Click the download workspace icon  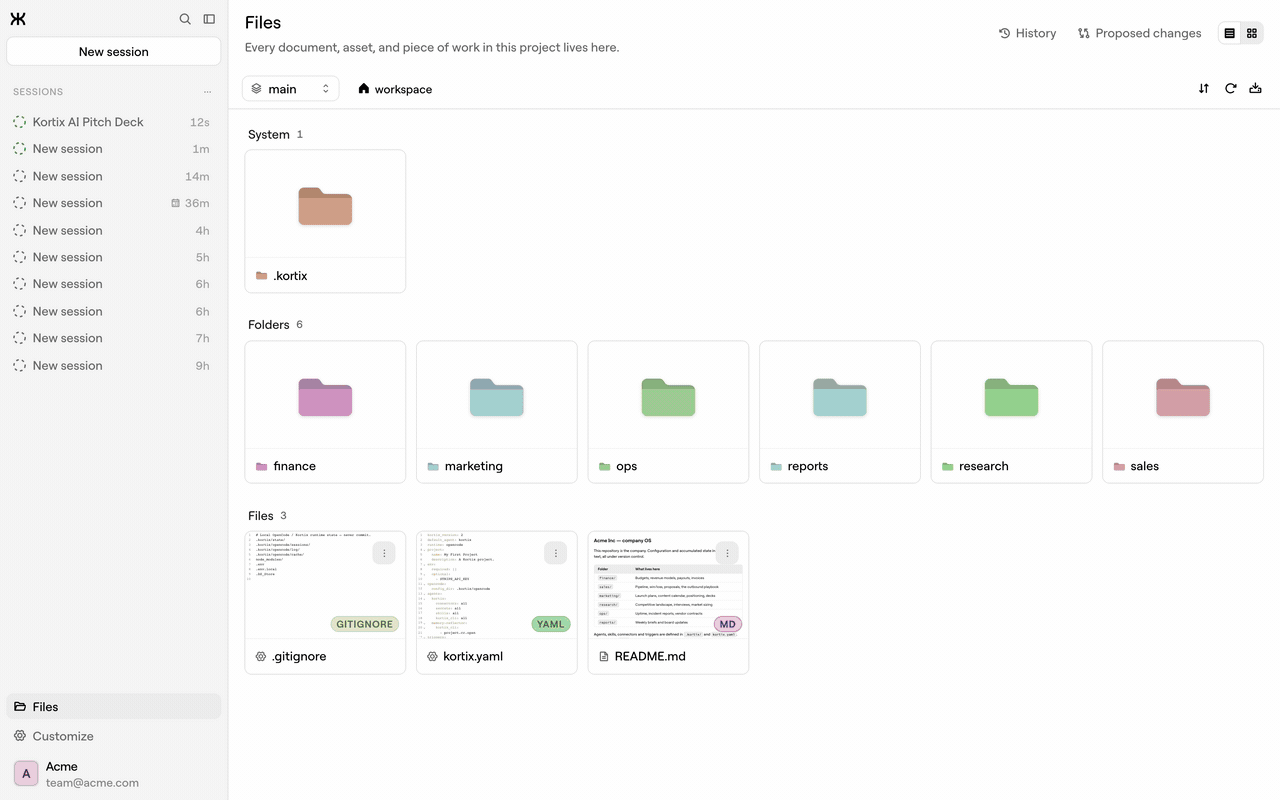pos(1256,89)
